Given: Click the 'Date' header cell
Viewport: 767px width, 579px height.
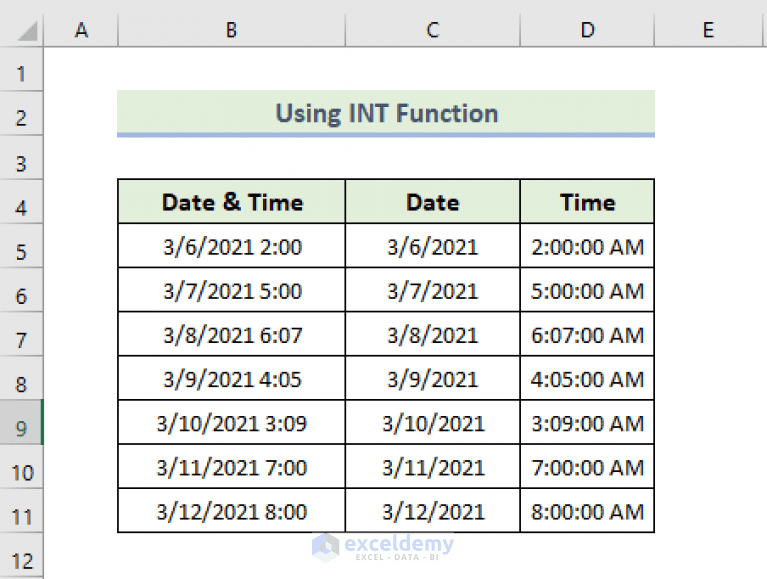Looking at the screenshot, I should tap(432, 202).
